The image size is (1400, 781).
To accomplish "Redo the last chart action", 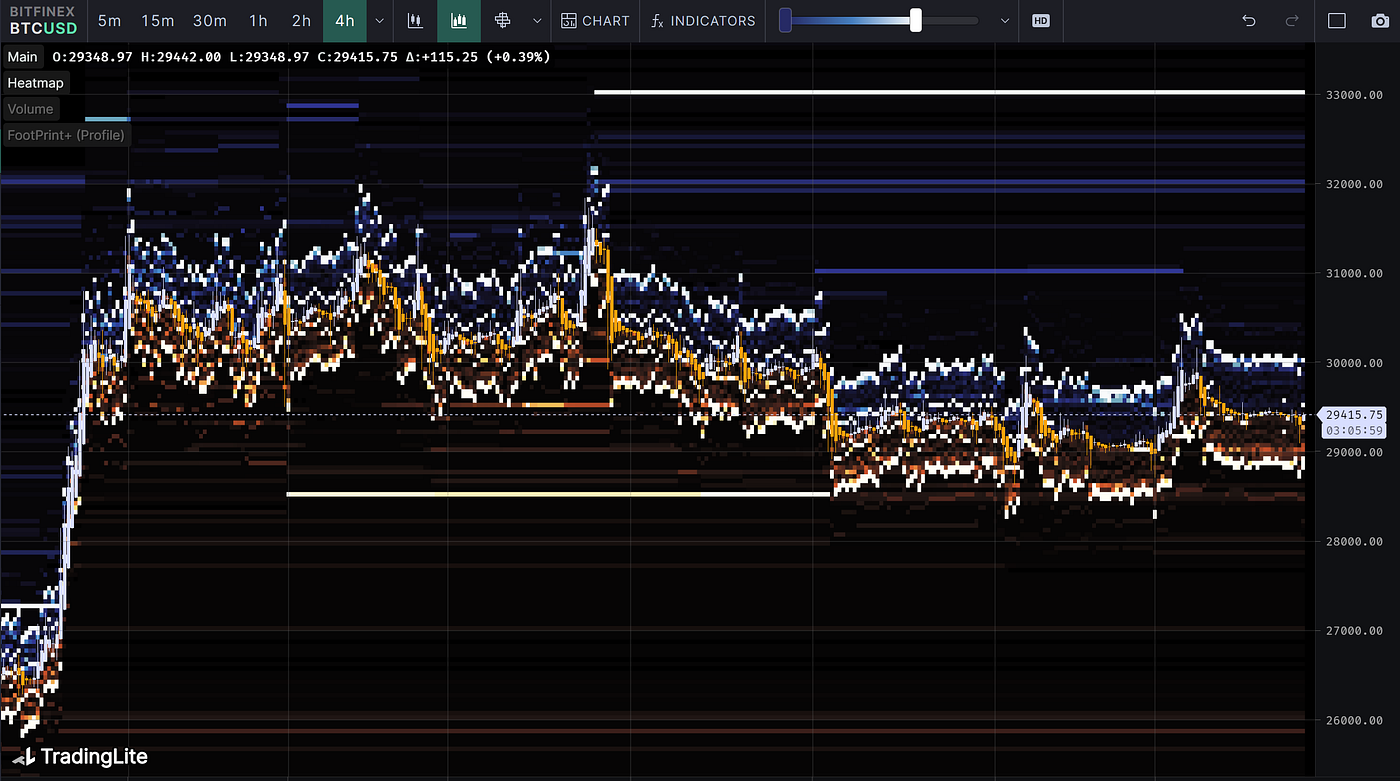I will click(1292, 20).
